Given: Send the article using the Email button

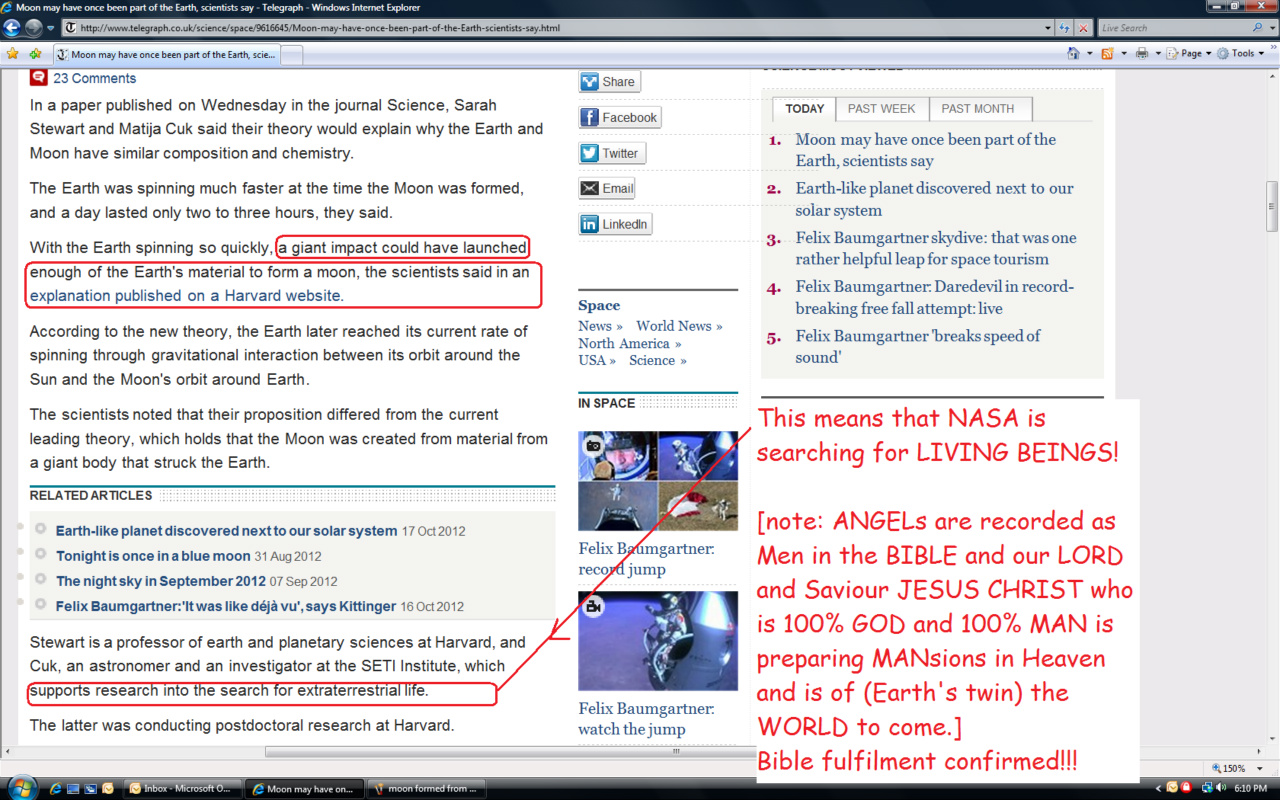Looking at the screenshot, I should 607,188.
